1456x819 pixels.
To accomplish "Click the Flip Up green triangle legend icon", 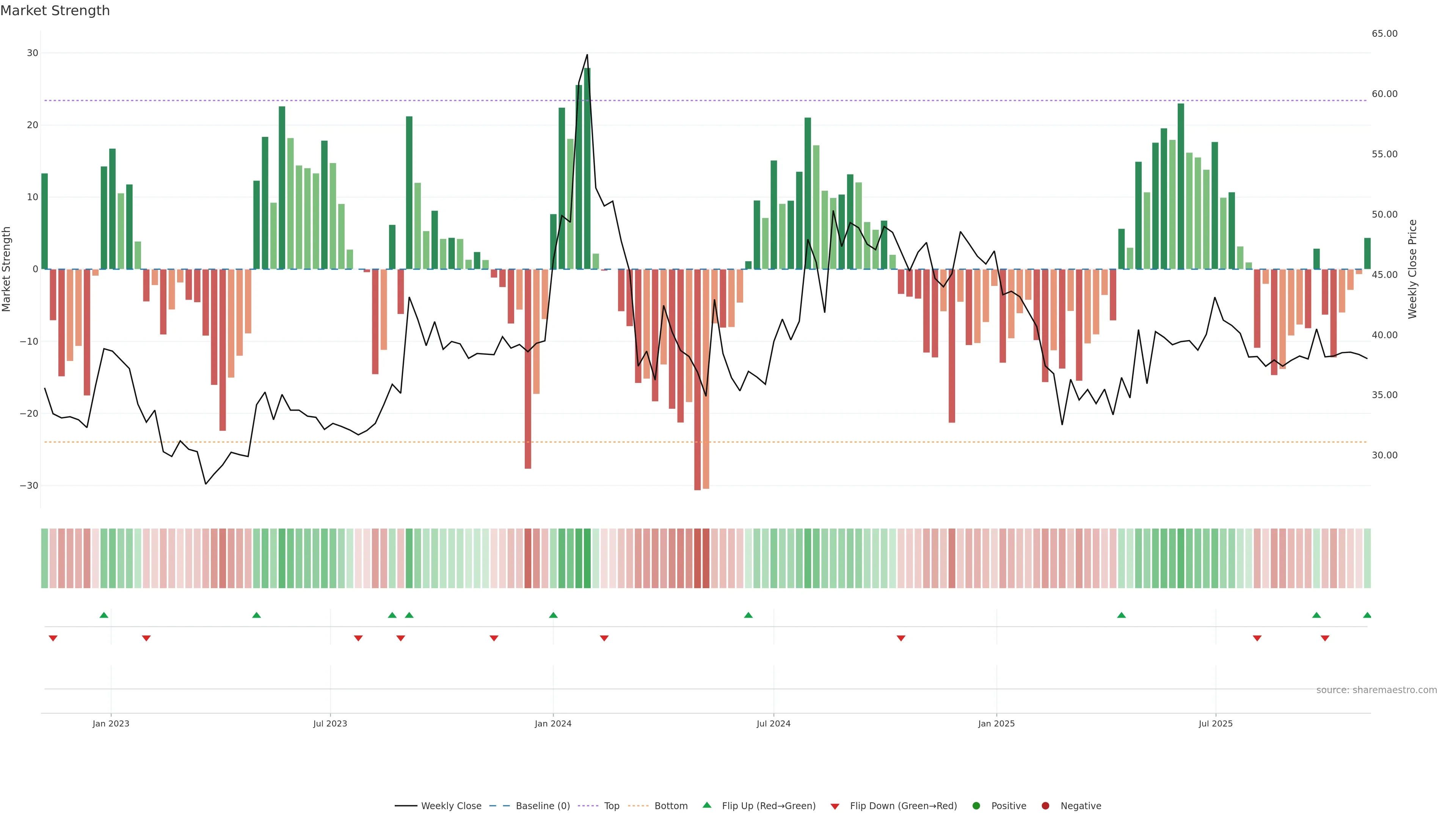I will pos(706,805).
